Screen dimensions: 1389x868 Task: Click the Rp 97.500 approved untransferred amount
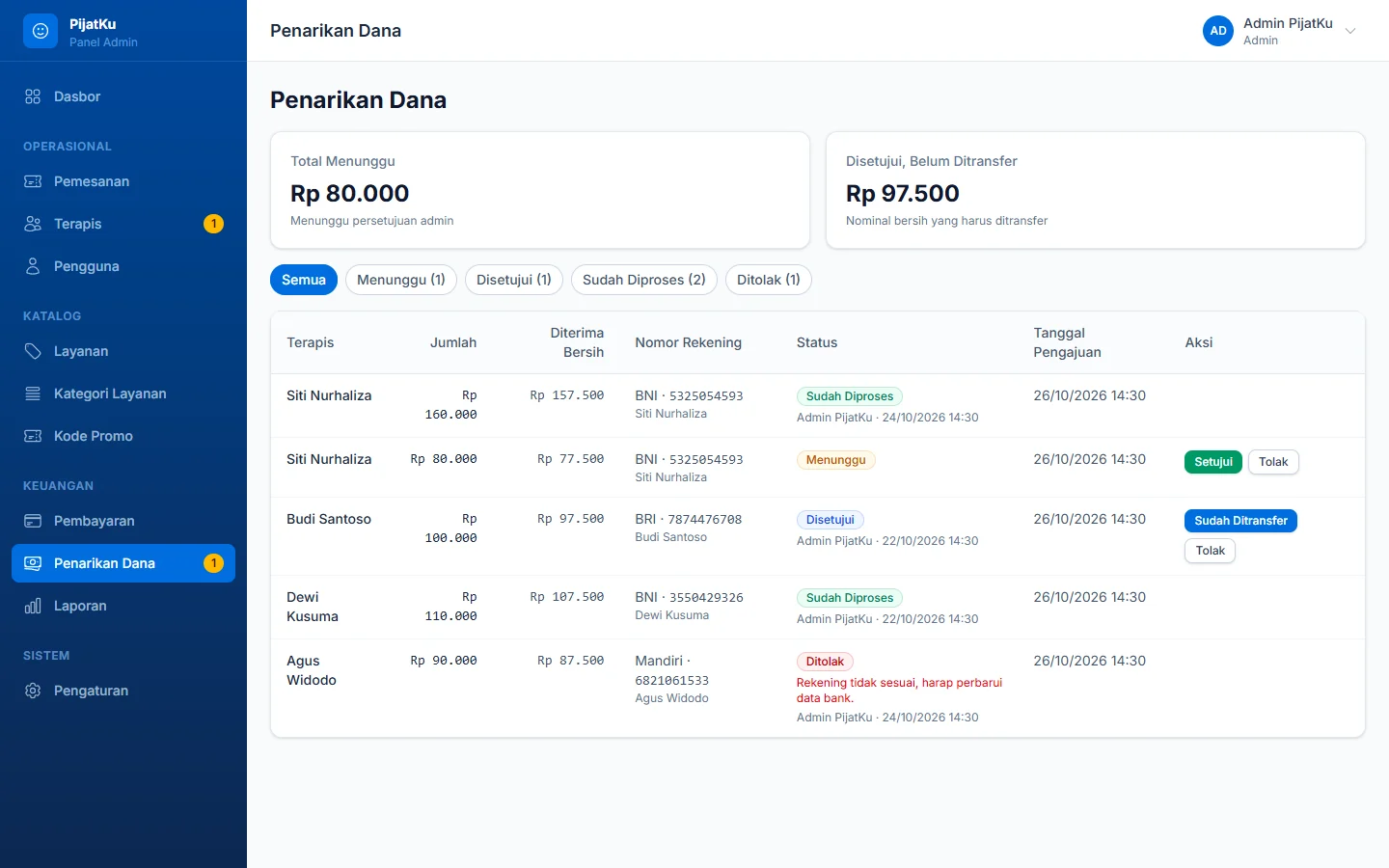point(903,193)
